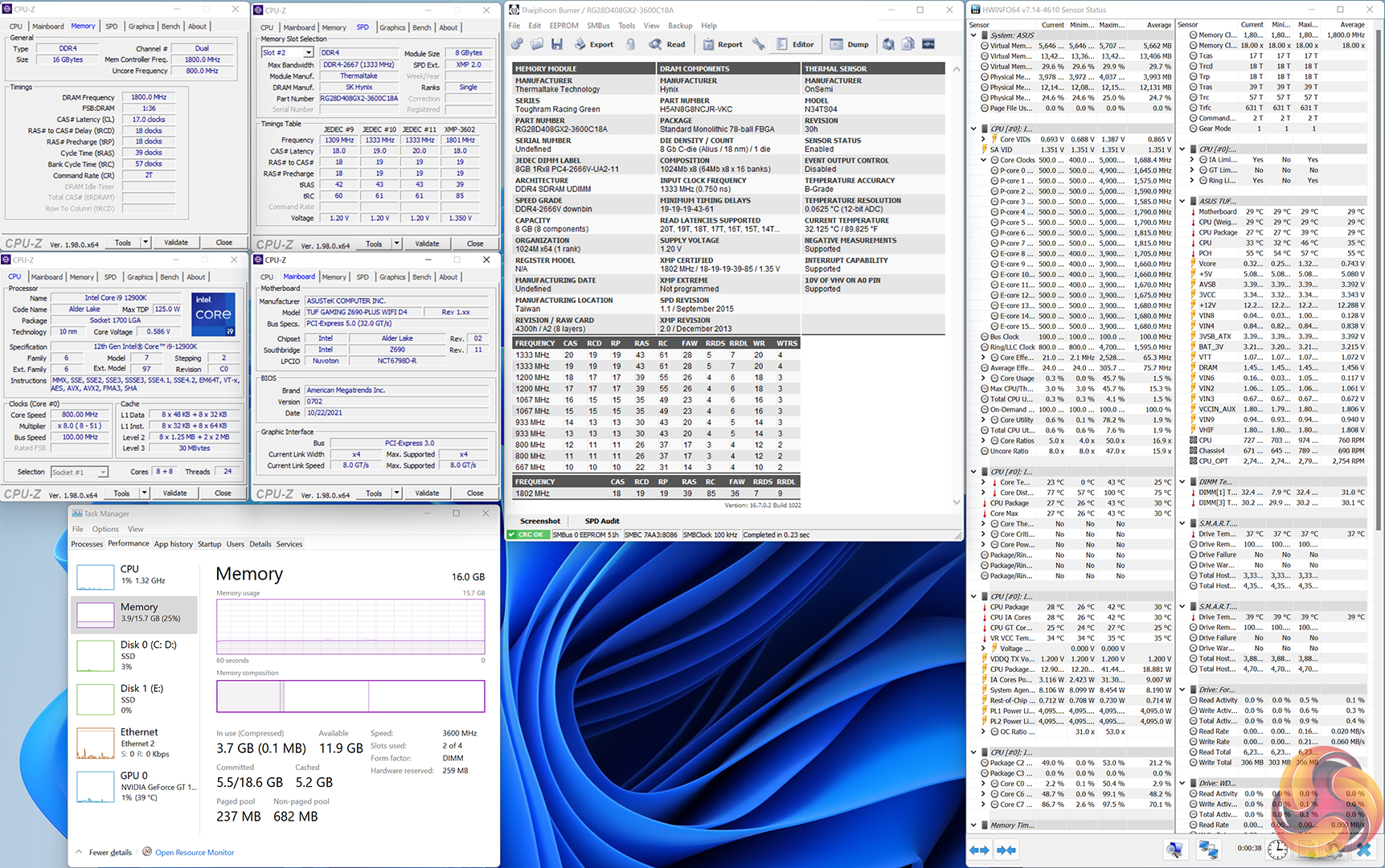
Task: Open the folder icon in Thaiphoon Burner toolbar
Action: click(536, 44)
